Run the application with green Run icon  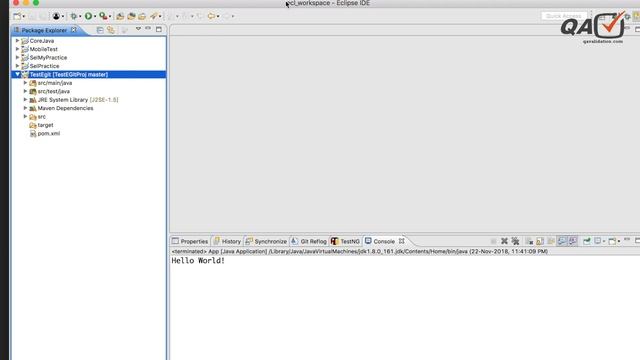click(x=88, y=16)
